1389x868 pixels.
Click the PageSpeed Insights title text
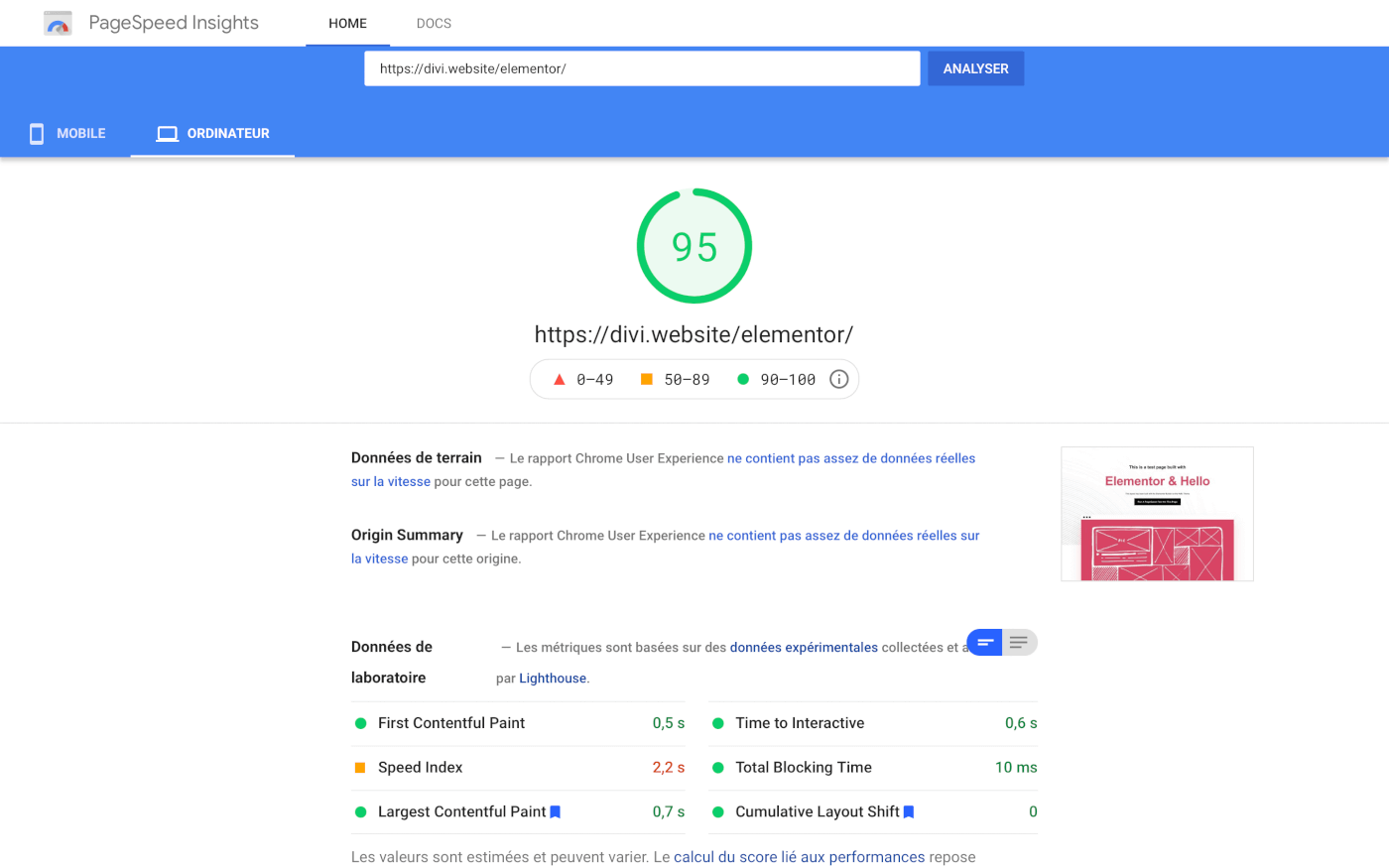point(174,23)
